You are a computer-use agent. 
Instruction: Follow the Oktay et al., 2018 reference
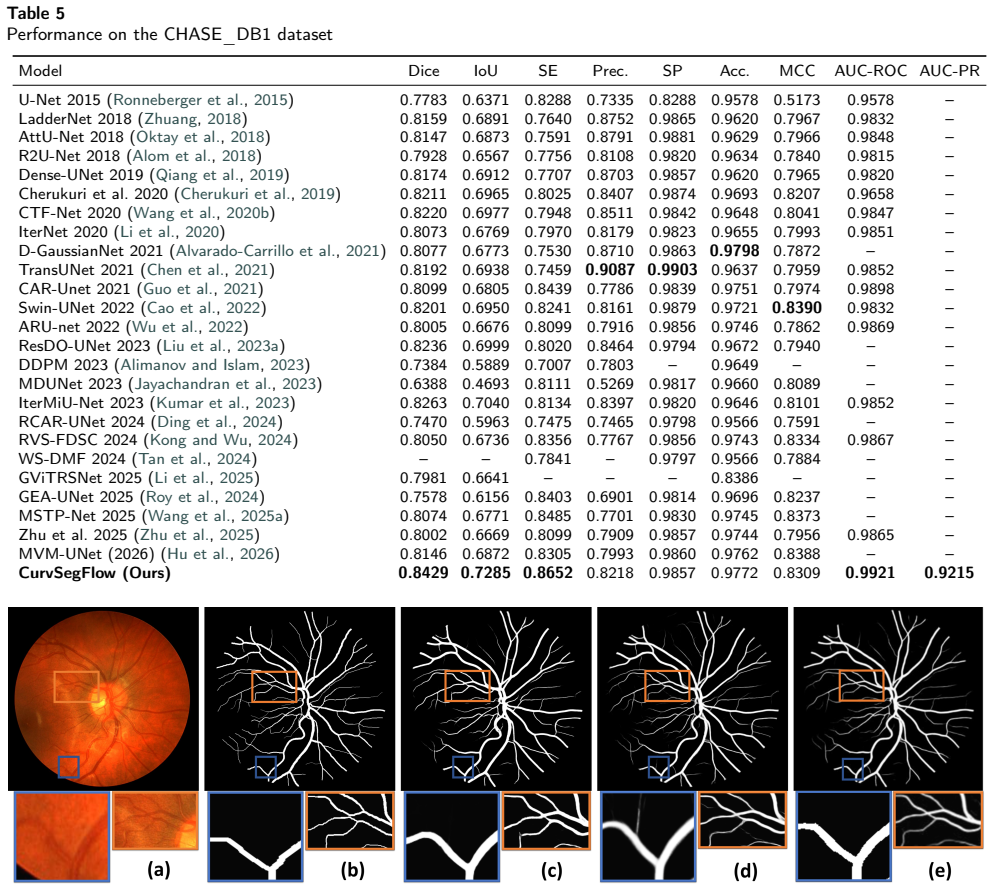pos(201,137)
